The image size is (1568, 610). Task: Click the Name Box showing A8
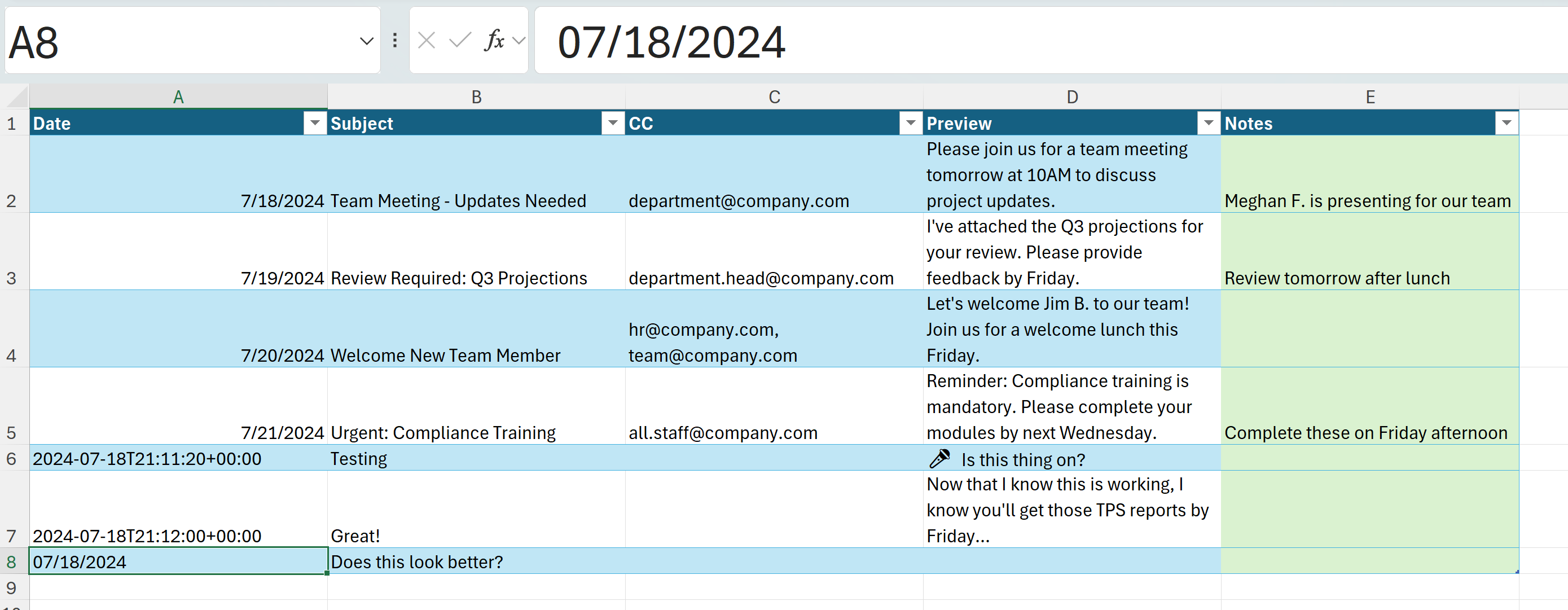click(177, 41)
